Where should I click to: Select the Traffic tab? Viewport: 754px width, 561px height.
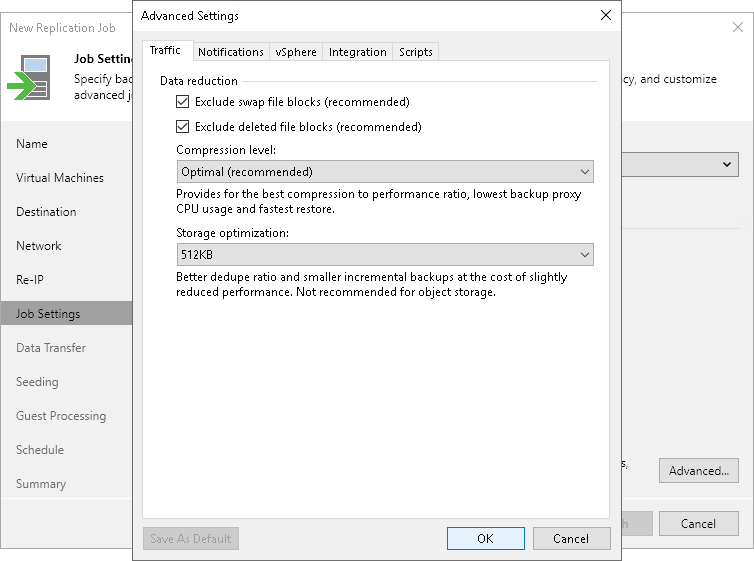(165, 51)
